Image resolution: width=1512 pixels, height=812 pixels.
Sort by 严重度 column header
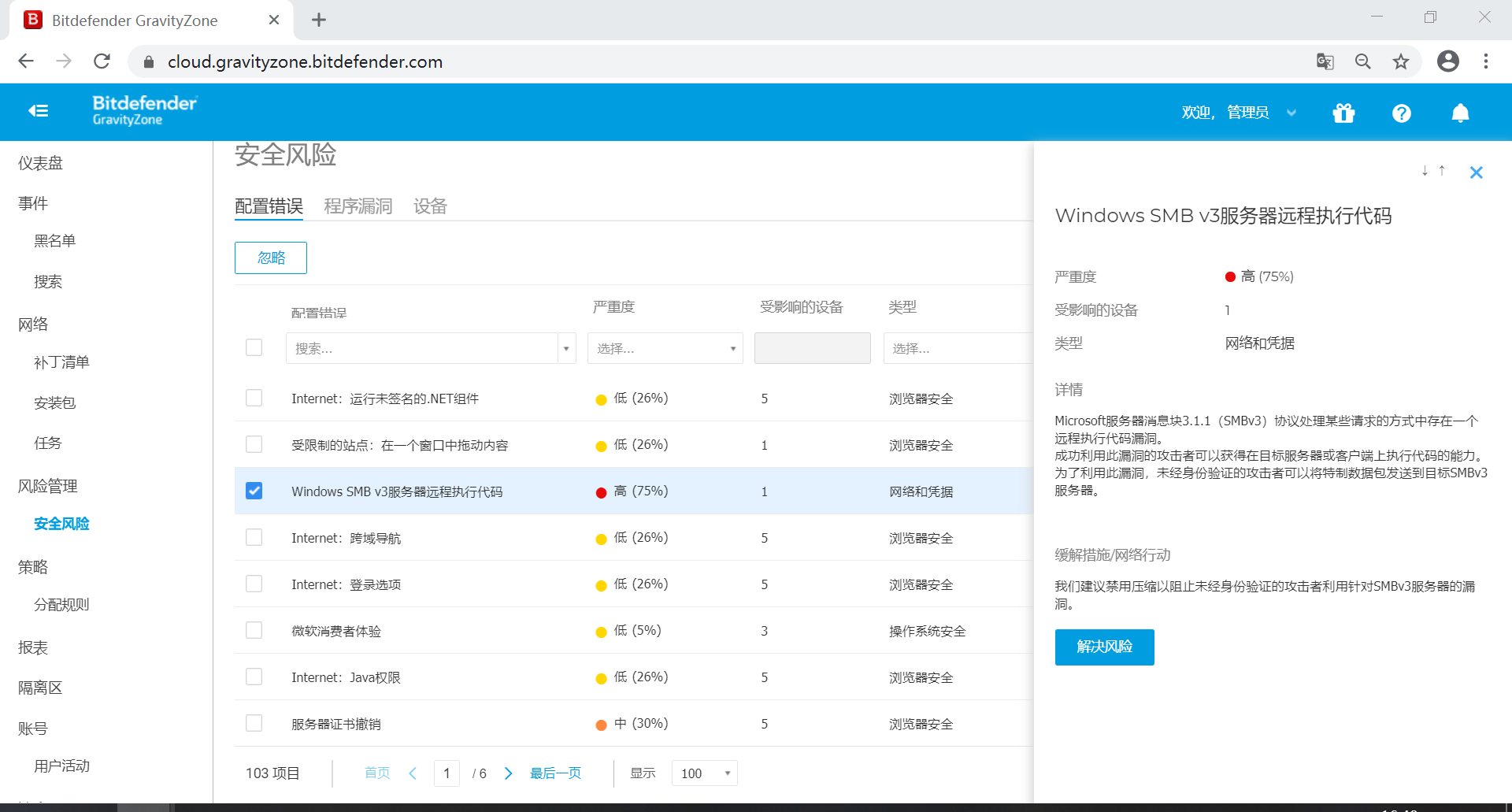[x=613, y=307]
